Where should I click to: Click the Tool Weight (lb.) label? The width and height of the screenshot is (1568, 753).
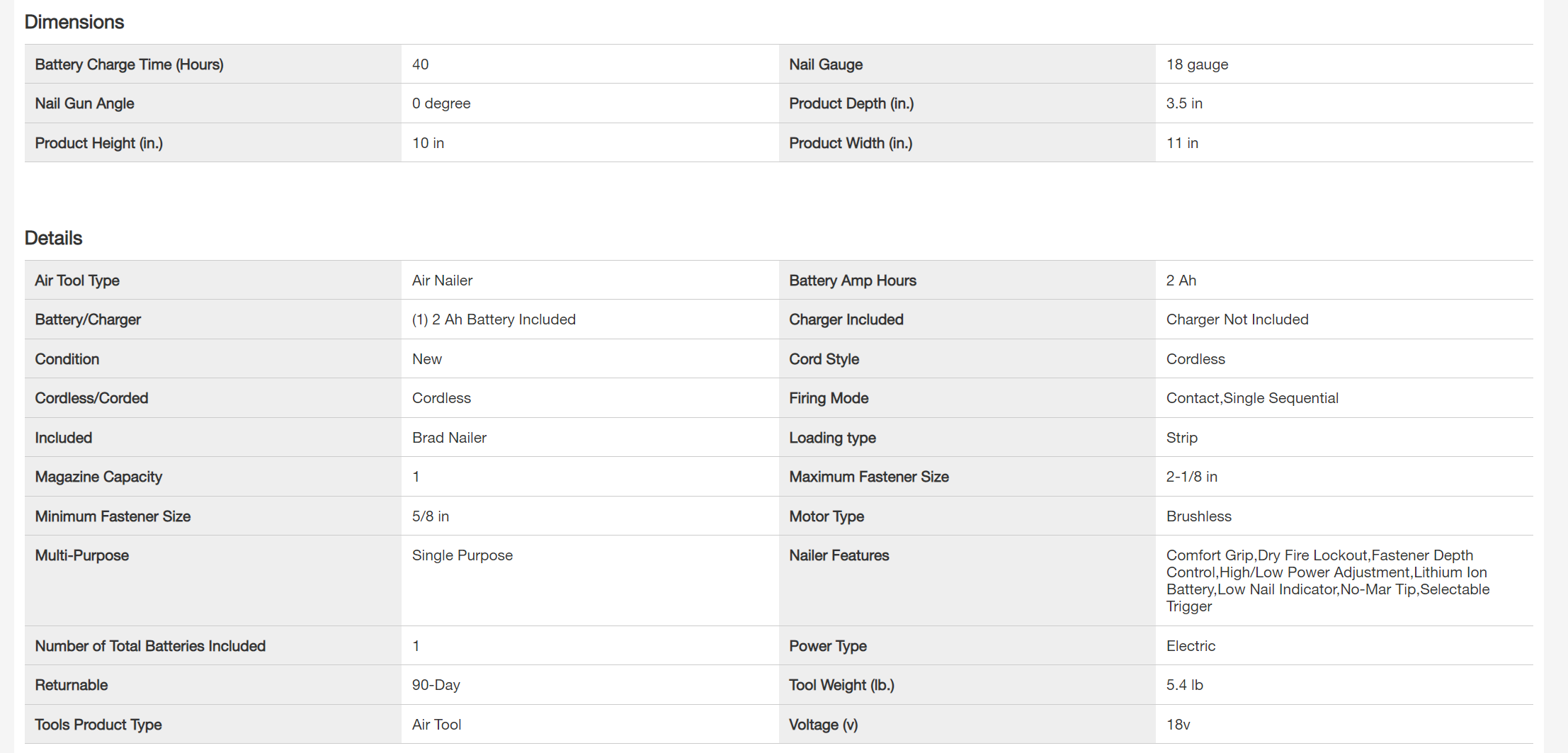[x=841, y=685]
